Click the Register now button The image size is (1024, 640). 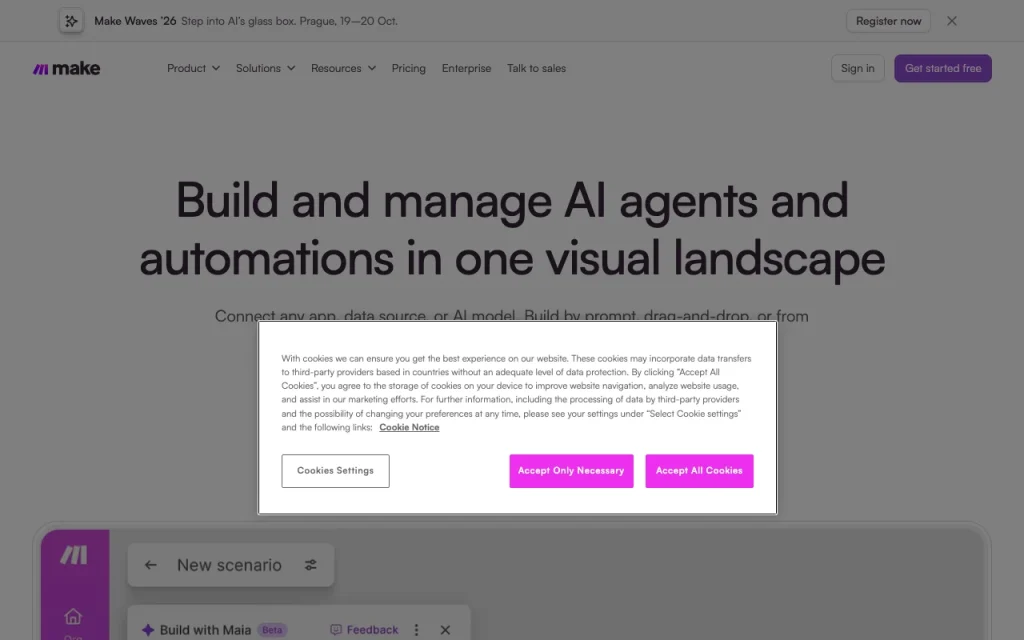888,21
